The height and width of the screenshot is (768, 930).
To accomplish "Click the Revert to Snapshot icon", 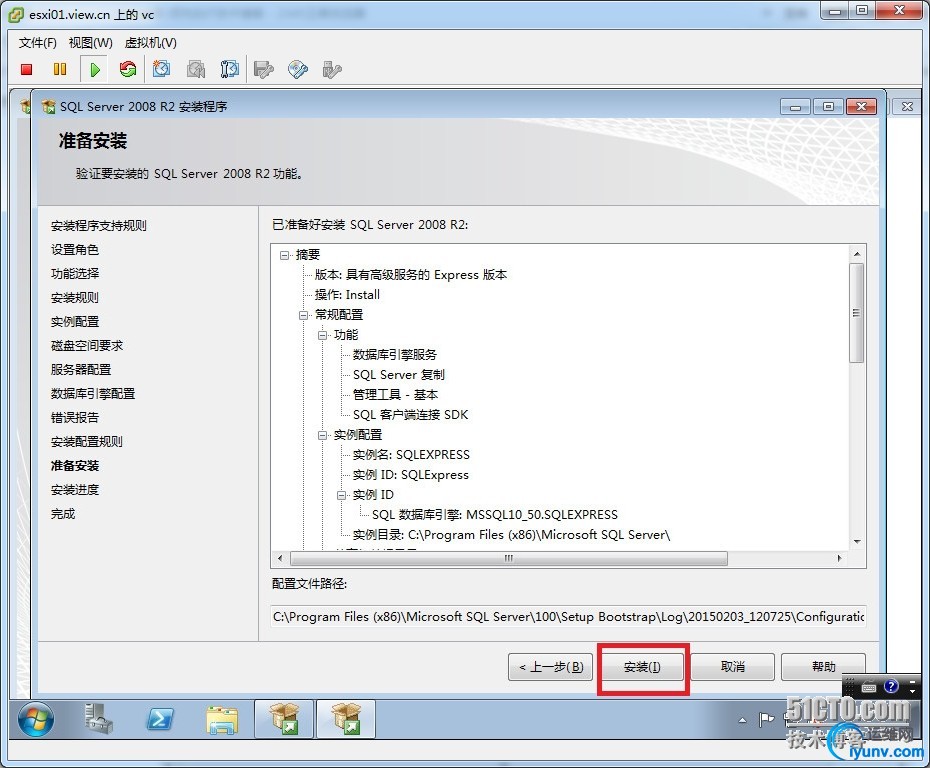I will [196, 69].
